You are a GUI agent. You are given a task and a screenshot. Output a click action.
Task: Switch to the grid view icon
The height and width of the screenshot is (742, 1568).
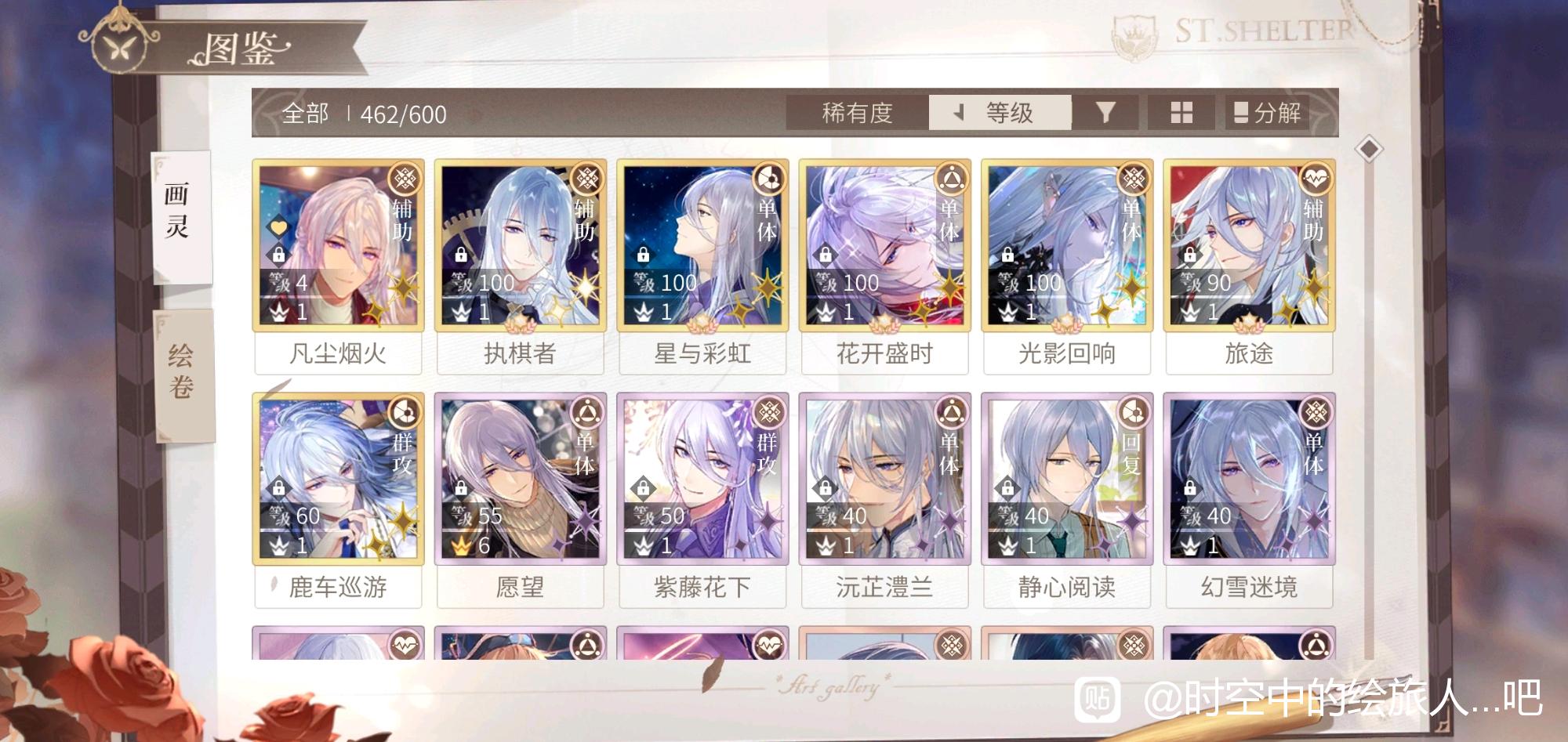1181,113
